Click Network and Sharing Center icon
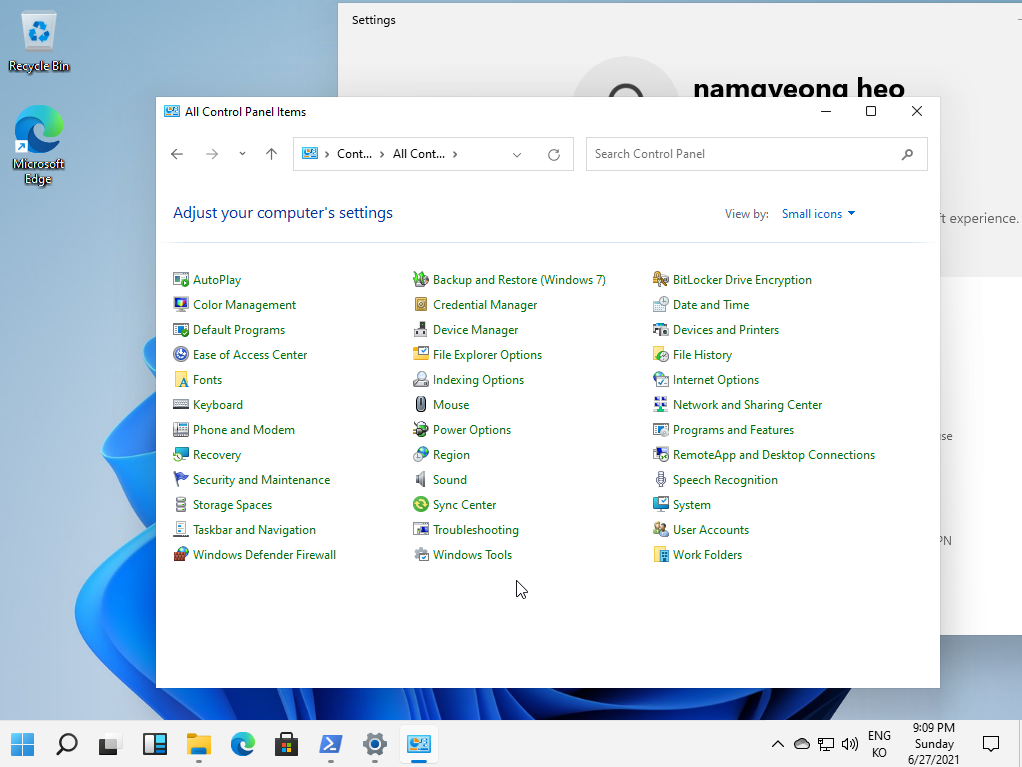Screen dimensions: 1022x767 661,405
